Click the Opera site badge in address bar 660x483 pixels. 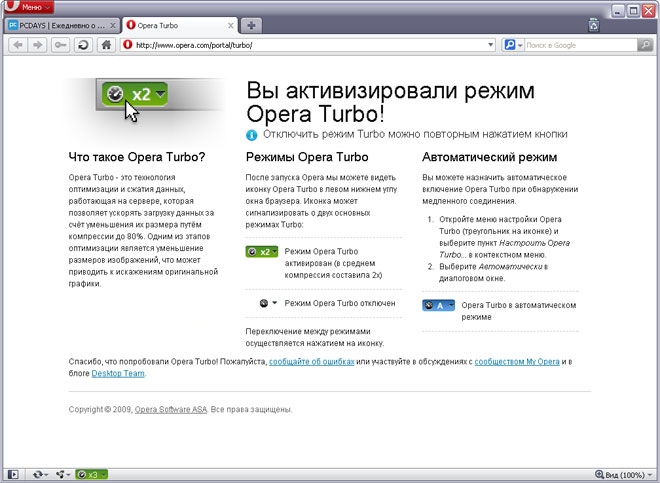pos(128,45)
